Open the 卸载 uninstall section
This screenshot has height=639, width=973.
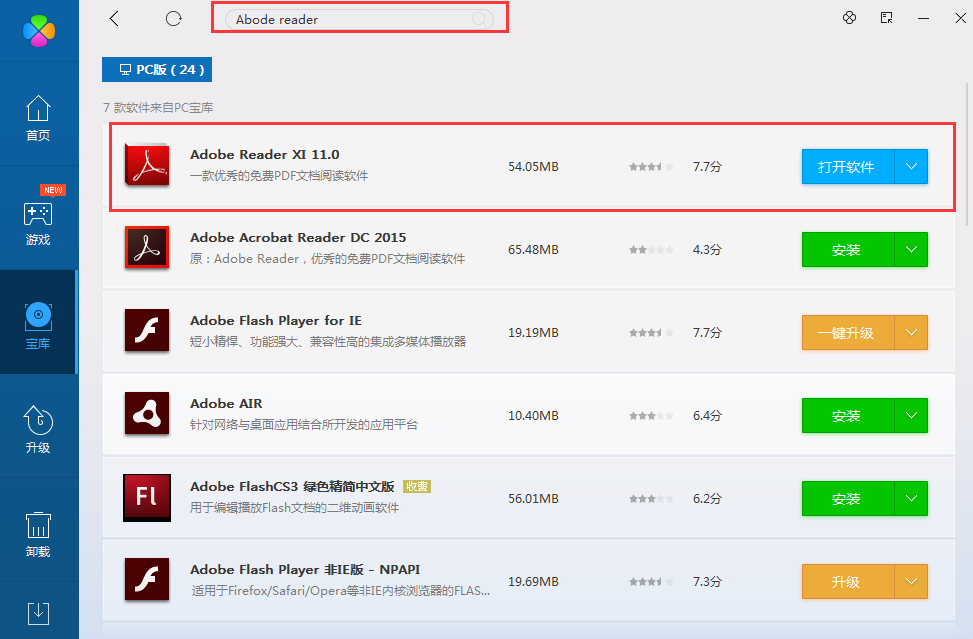pyautogui.click(x=38, y=534)
